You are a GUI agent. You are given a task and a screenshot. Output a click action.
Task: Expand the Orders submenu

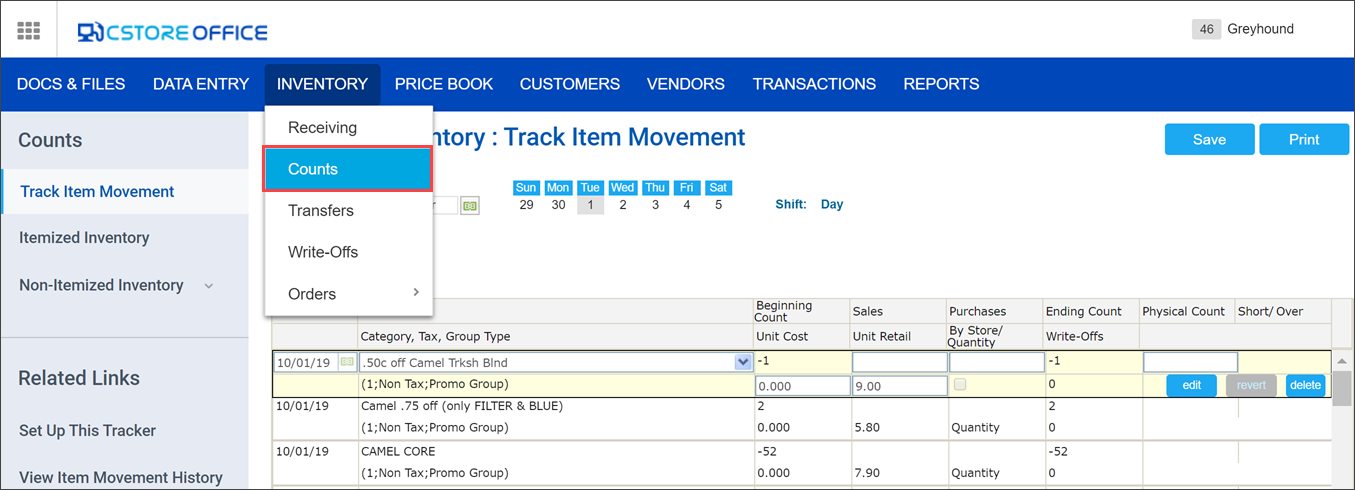click(416, 293)
